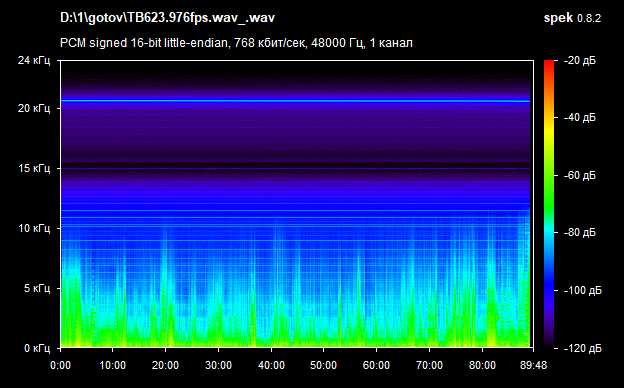Image resolution: width=624 pixels, height=388 pixels.
Task: Click the -100 дБ level label
Action: pos(583,291)
